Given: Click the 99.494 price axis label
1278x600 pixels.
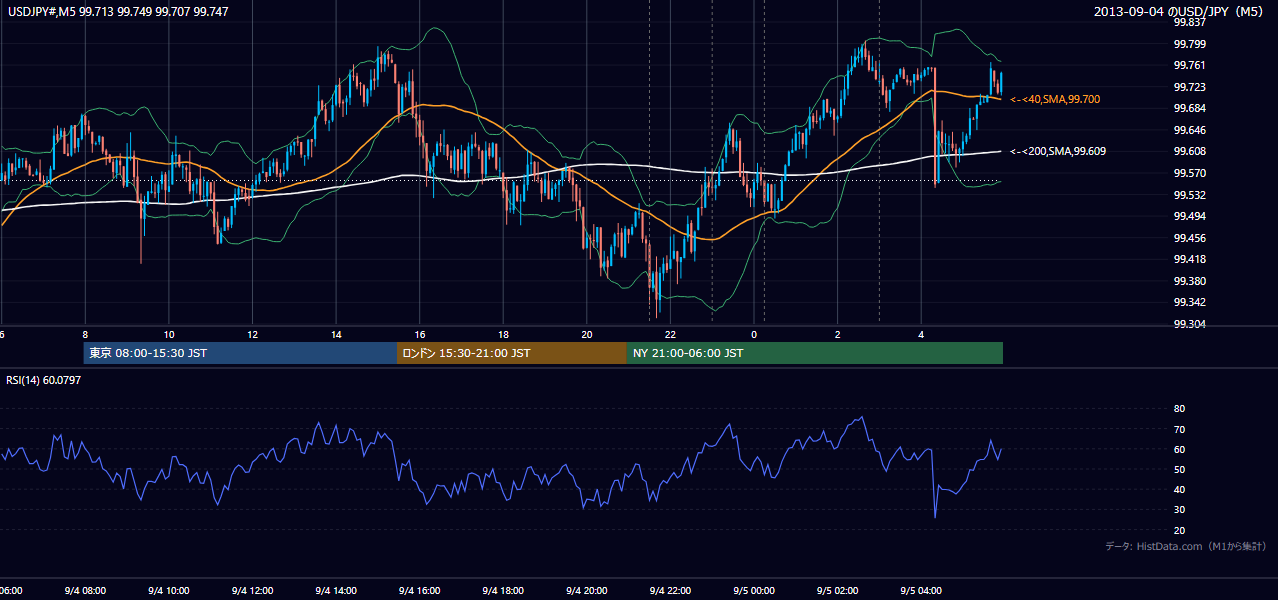Looking at the screenshot, I should pos(1189,216).
